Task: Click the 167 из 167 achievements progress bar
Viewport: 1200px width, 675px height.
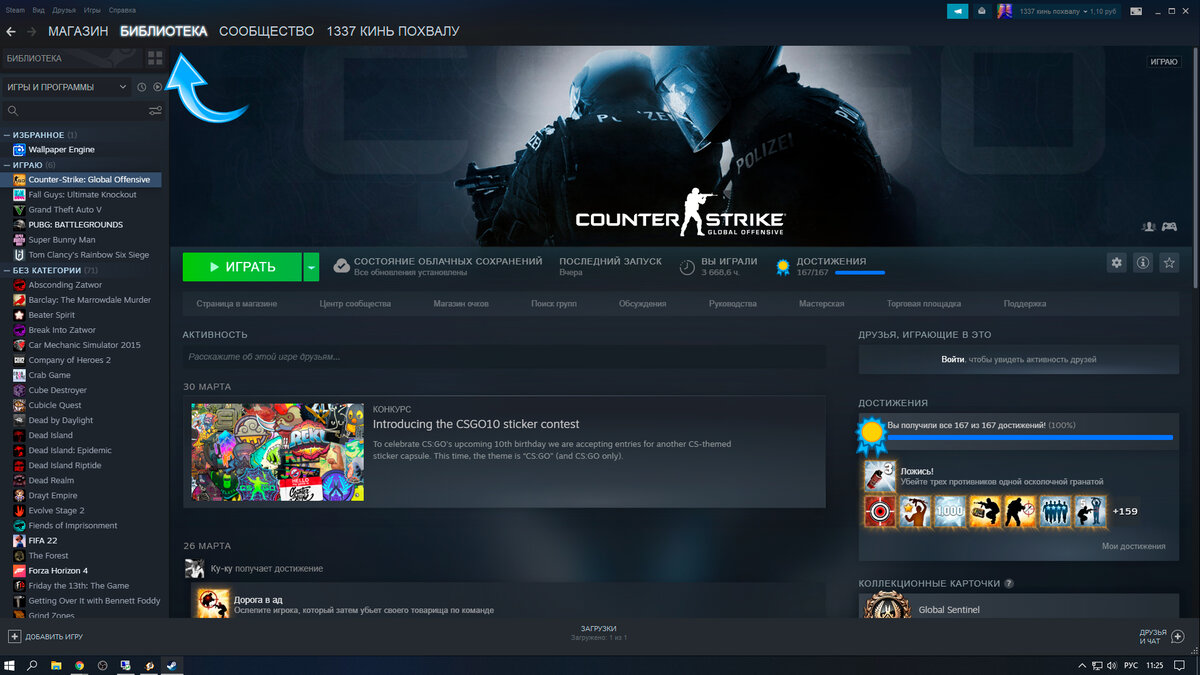Action: point(1029,437)
